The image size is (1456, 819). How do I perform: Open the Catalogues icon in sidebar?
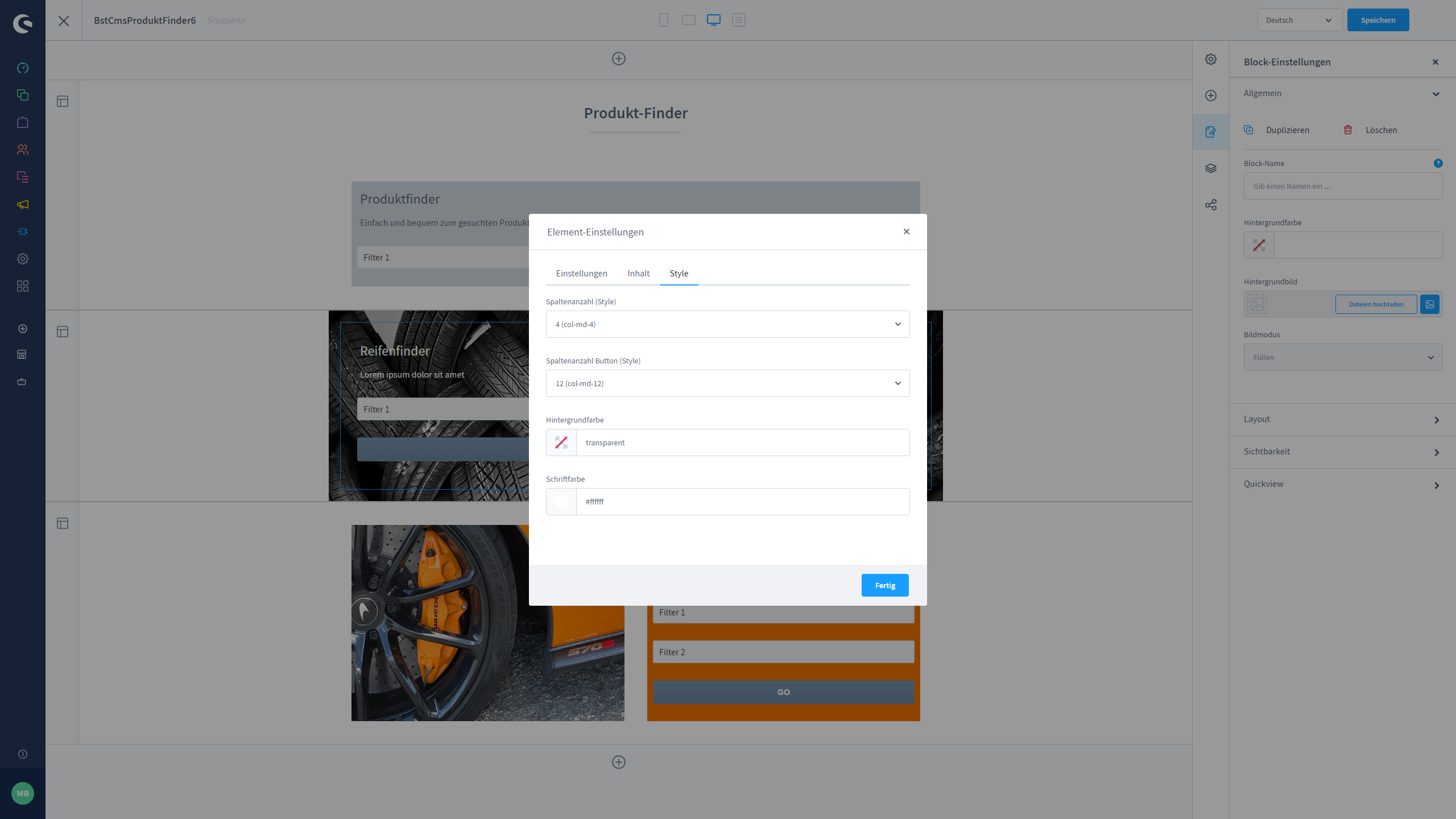click(x=23, y=95)
